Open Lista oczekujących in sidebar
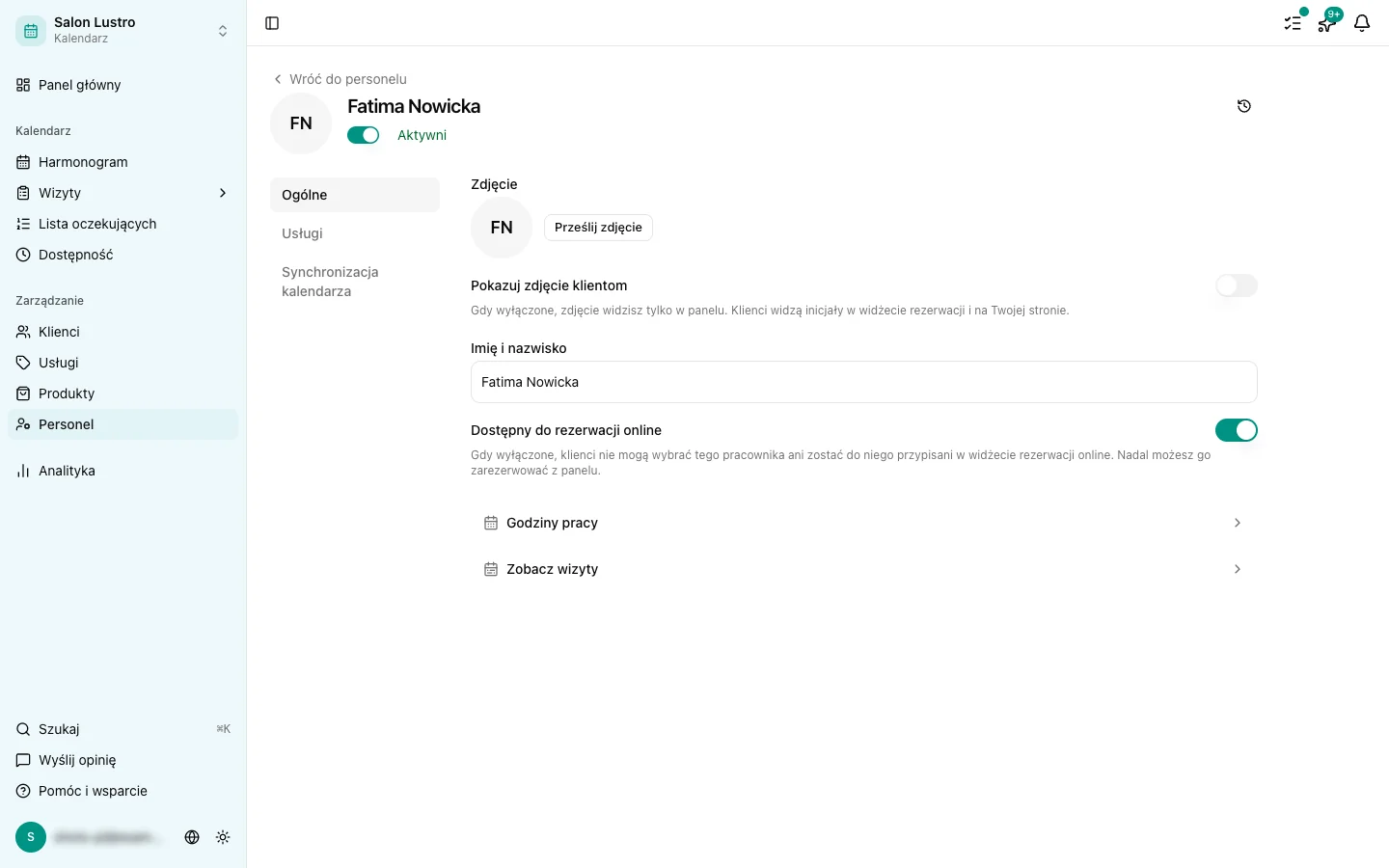Viewport: 1389px width, 868px height. [123, 224]
